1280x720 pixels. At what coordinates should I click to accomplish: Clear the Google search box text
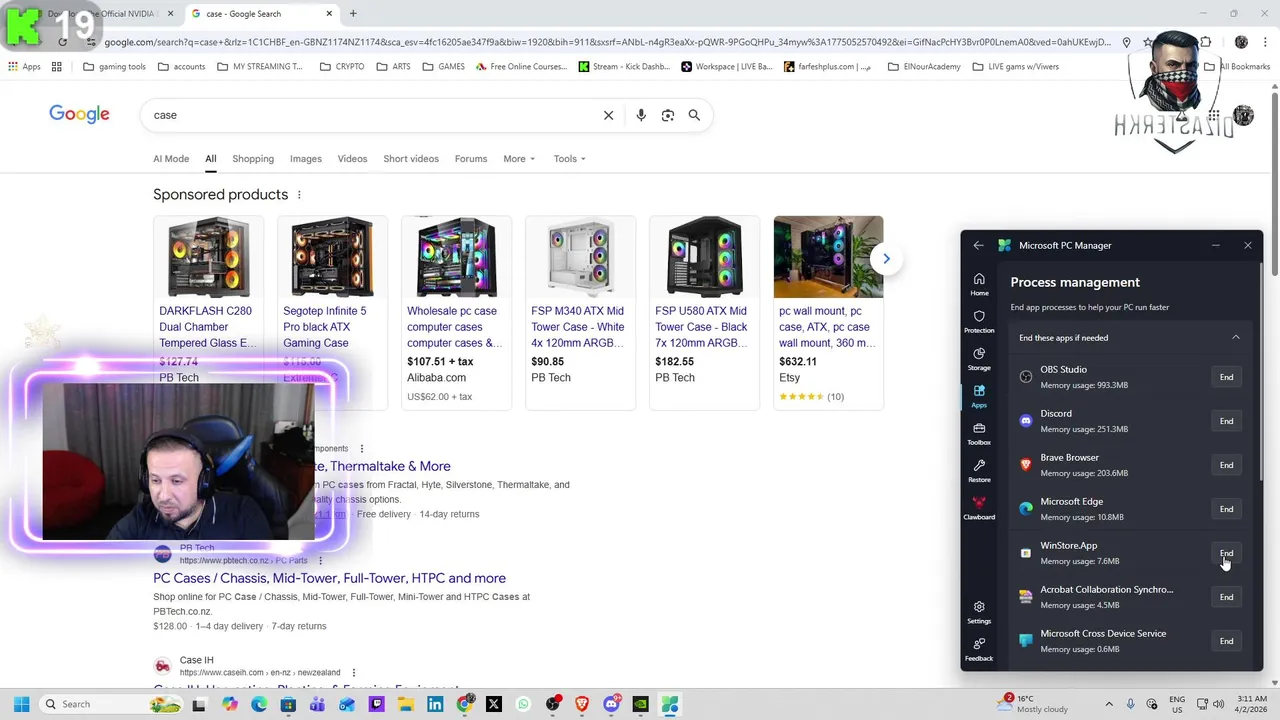pyautogui.click(x=608, y=115)
